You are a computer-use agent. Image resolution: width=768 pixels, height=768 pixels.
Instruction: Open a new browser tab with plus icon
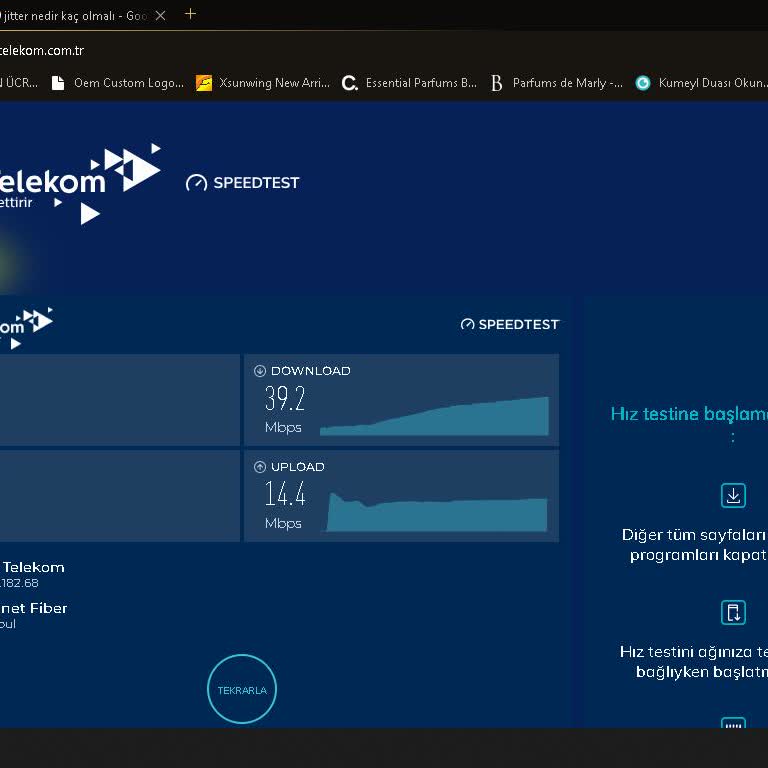pos(191,14)
